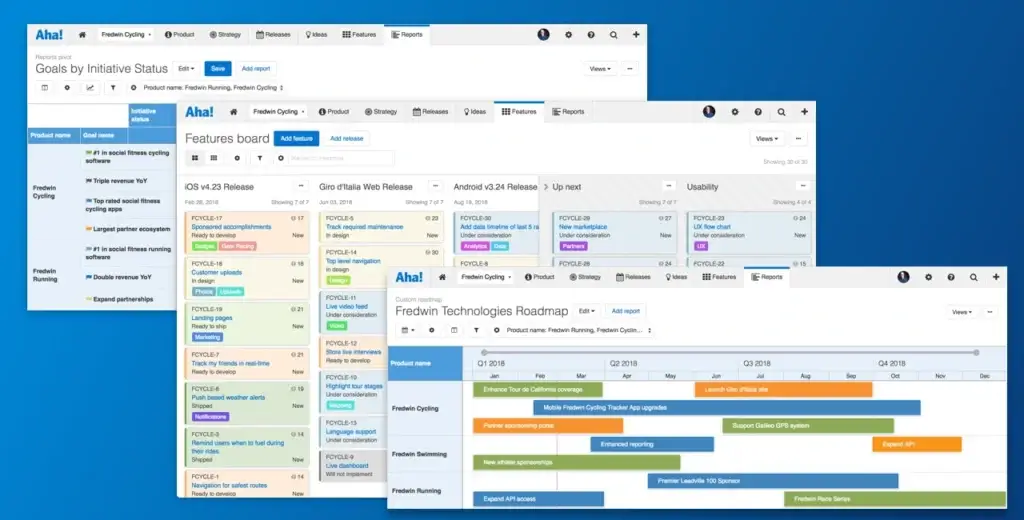This screenshot has width=1024, height=520.
Task: Click gear icon beside calendar dropdown in Roadmap toolbar
Action: [x=432, y=331]
